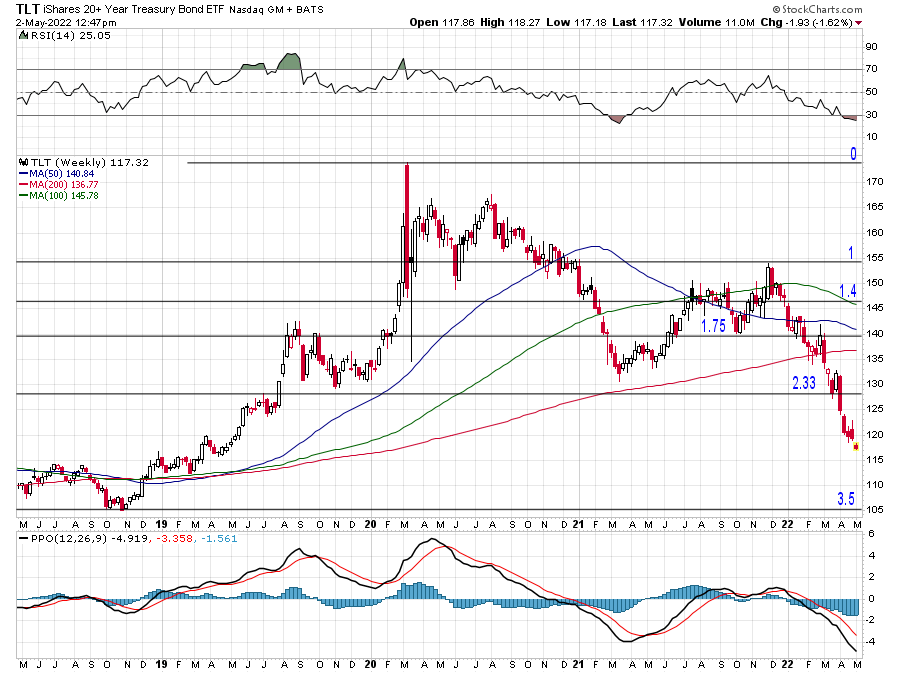This screenshot has height=673, width=900.
Task: Click the MA(50) 140.84 legend text
Action: 61,174
